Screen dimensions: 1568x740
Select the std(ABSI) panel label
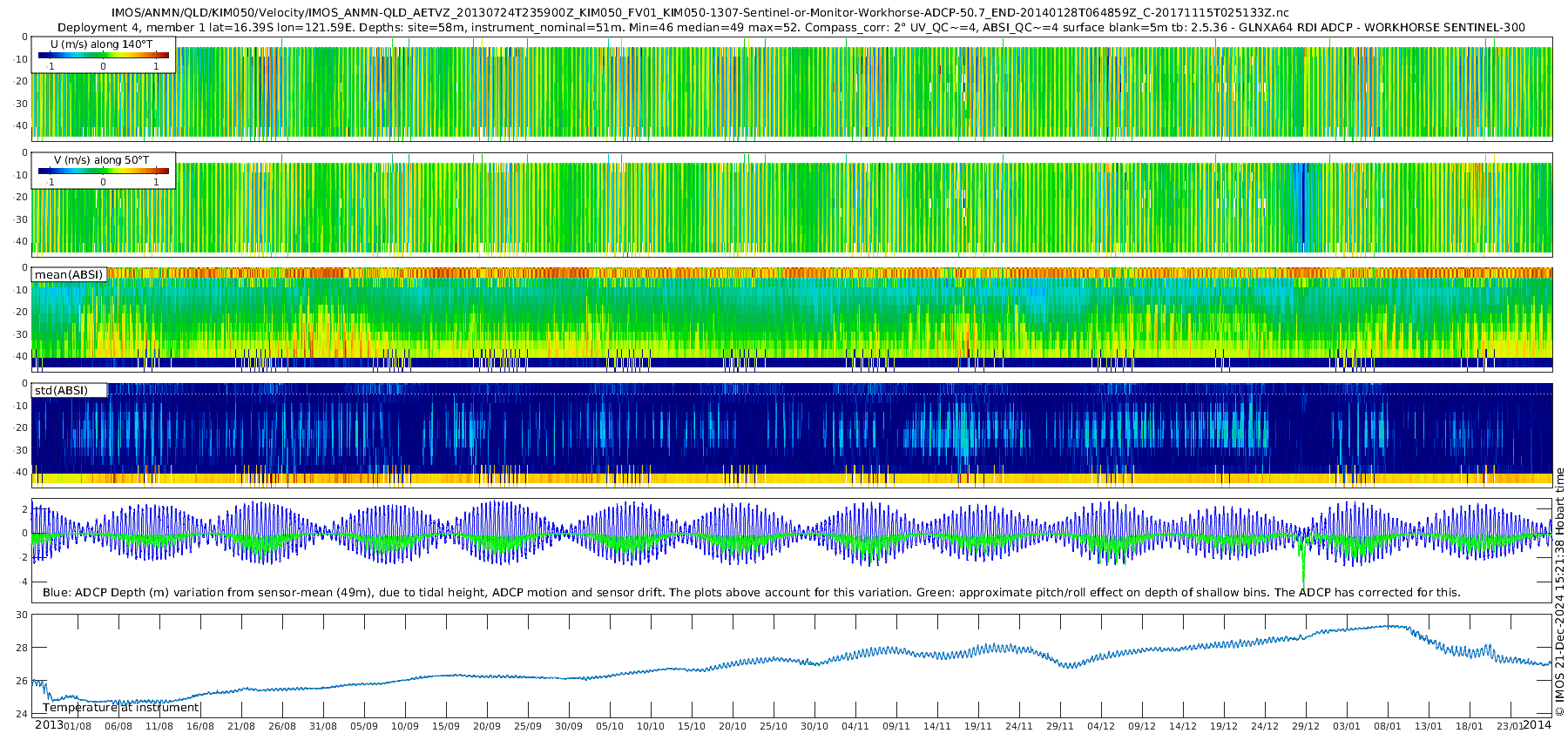(62, 390)
